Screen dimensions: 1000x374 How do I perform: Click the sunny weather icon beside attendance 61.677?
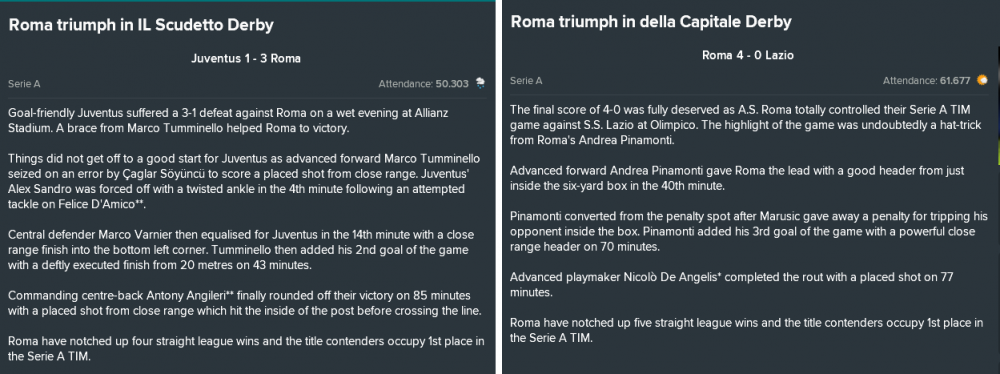click(982, 80)
